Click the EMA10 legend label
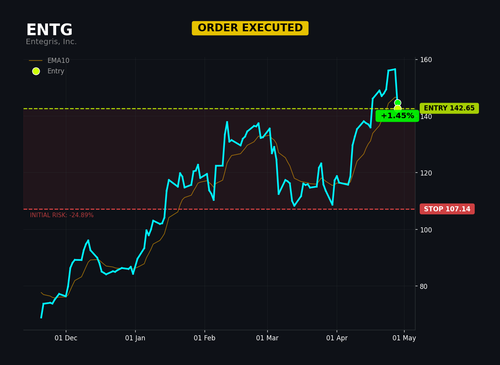 pyautogui.click(x=58, y=60)
